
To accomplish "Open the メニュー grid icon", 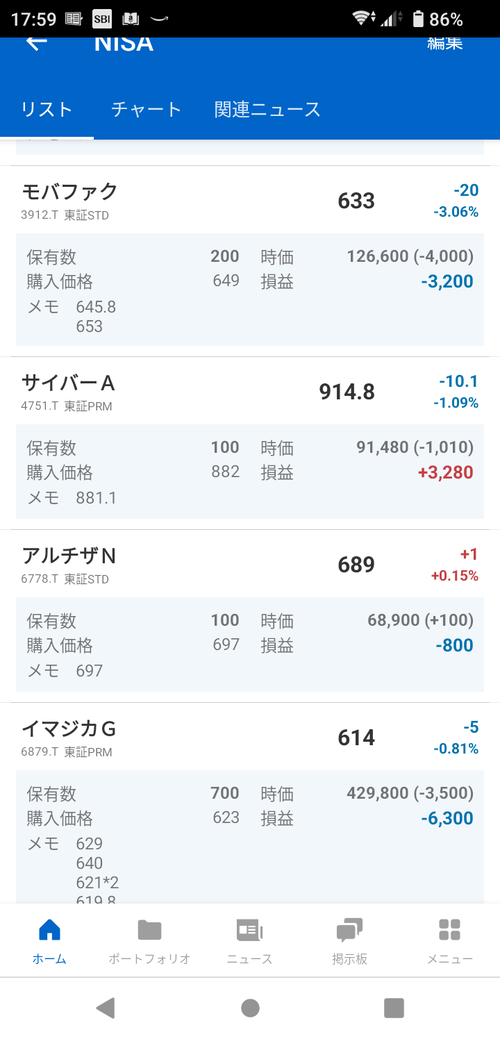I will [x=450, y=930].
